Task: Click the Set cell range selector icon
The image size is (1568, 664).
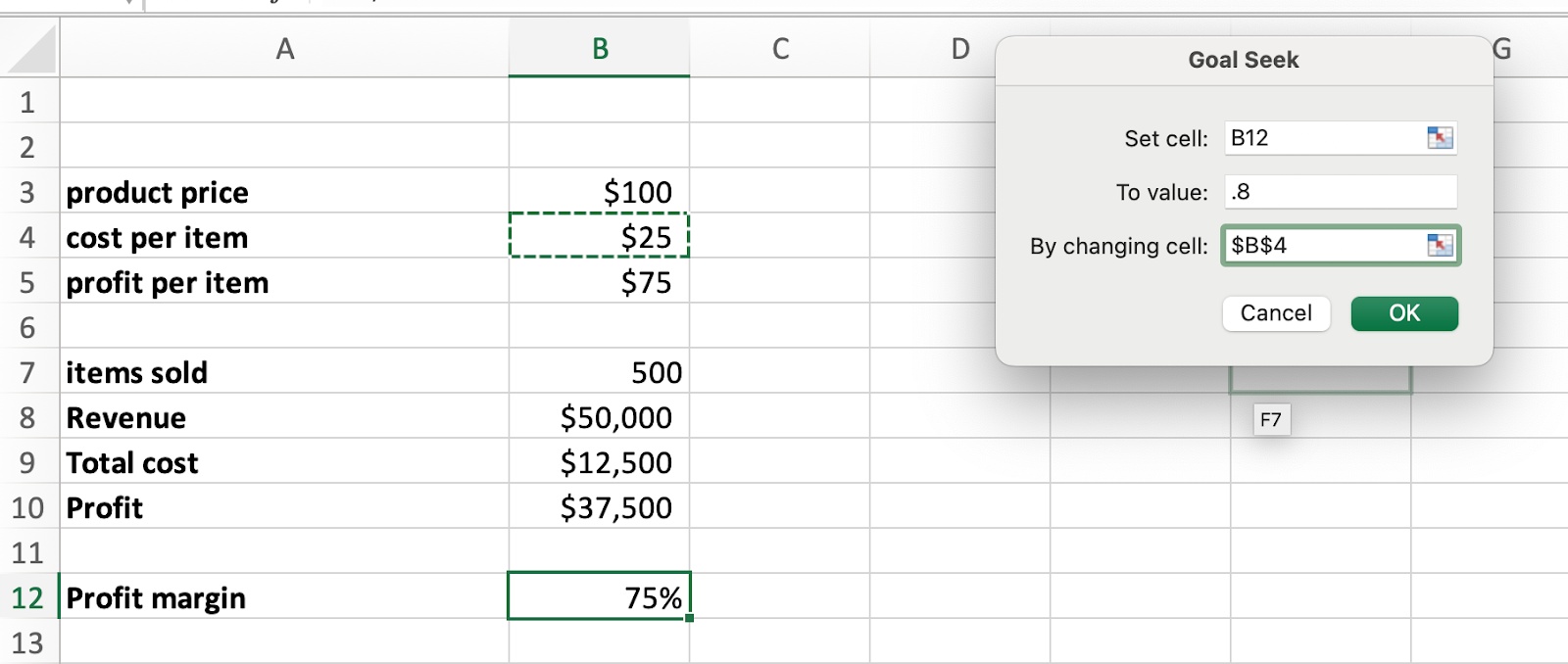Action: coord(1440,138)
